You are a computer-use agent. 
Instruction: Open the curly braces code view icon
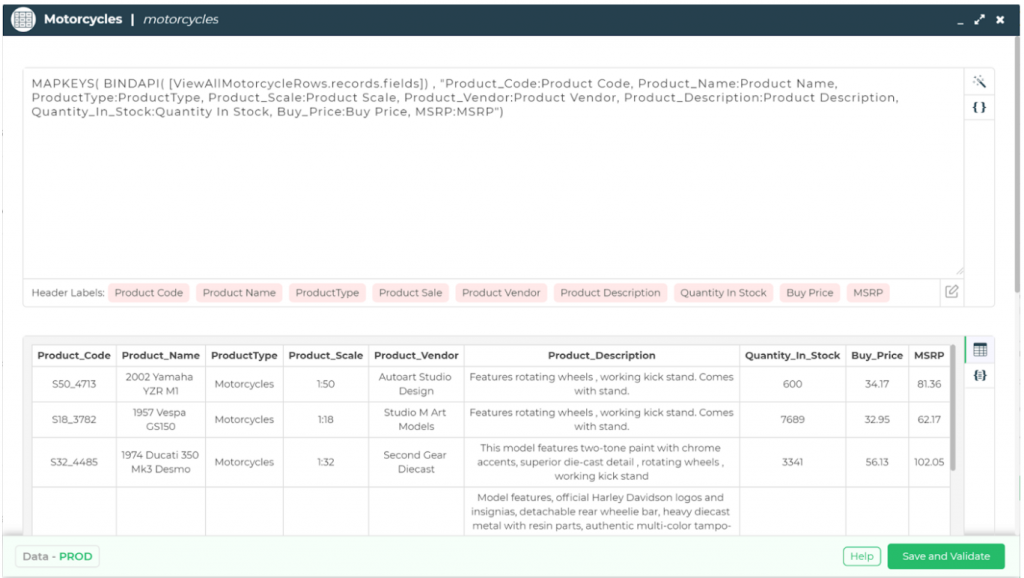(x=981, y=106)
